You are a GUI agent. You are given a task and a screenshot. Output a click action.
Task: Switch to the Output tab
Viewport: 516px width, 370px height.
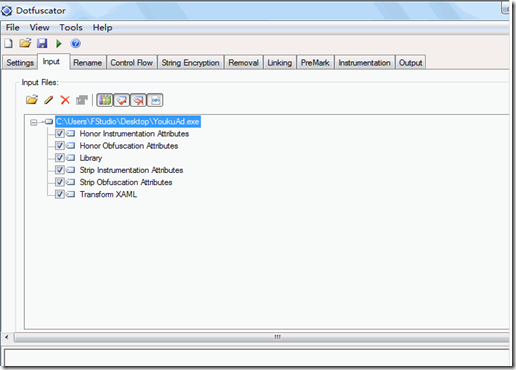[x=411, y=63]
